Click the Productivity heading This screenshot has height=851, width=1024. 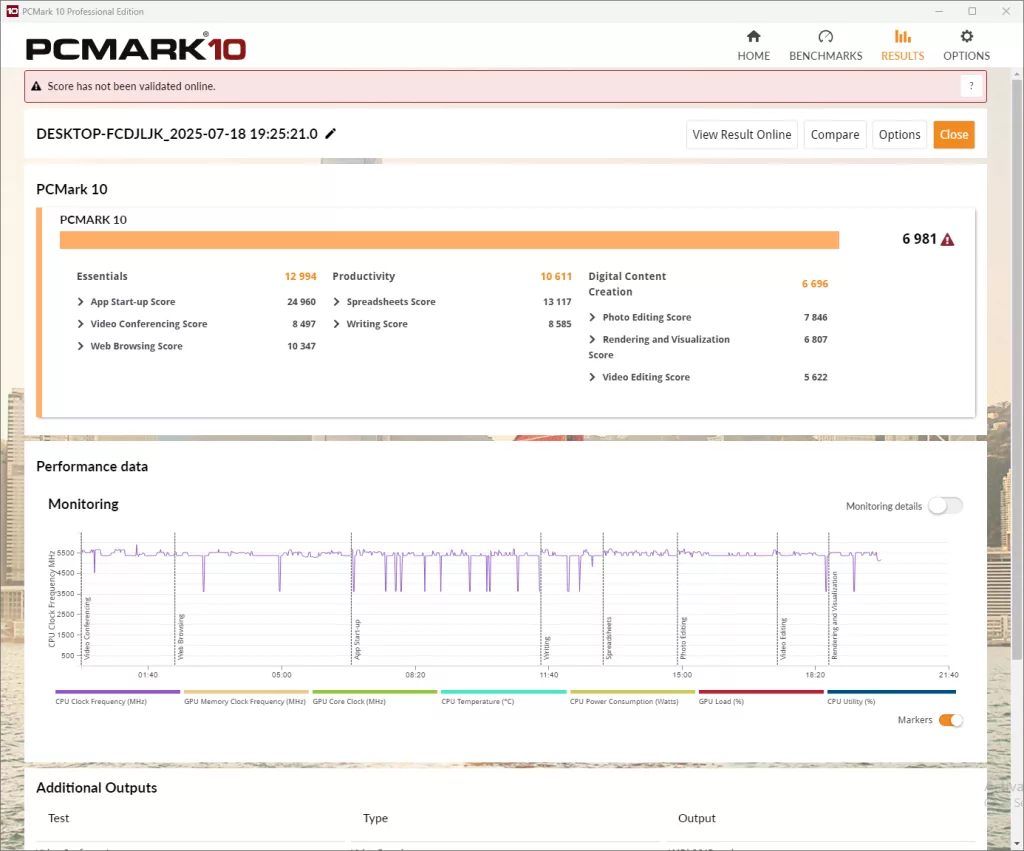click(364, 276)
